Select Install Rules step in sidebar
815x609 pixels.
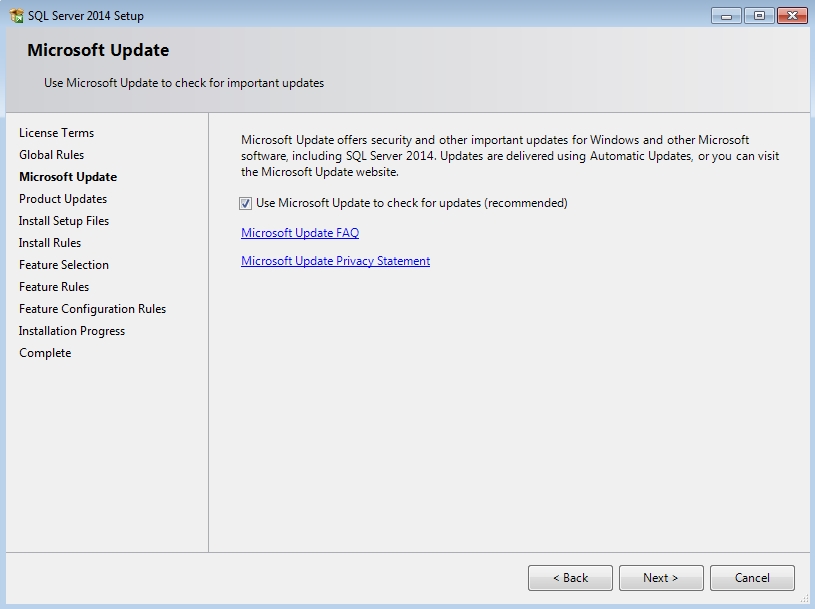[x=50, y=243]
